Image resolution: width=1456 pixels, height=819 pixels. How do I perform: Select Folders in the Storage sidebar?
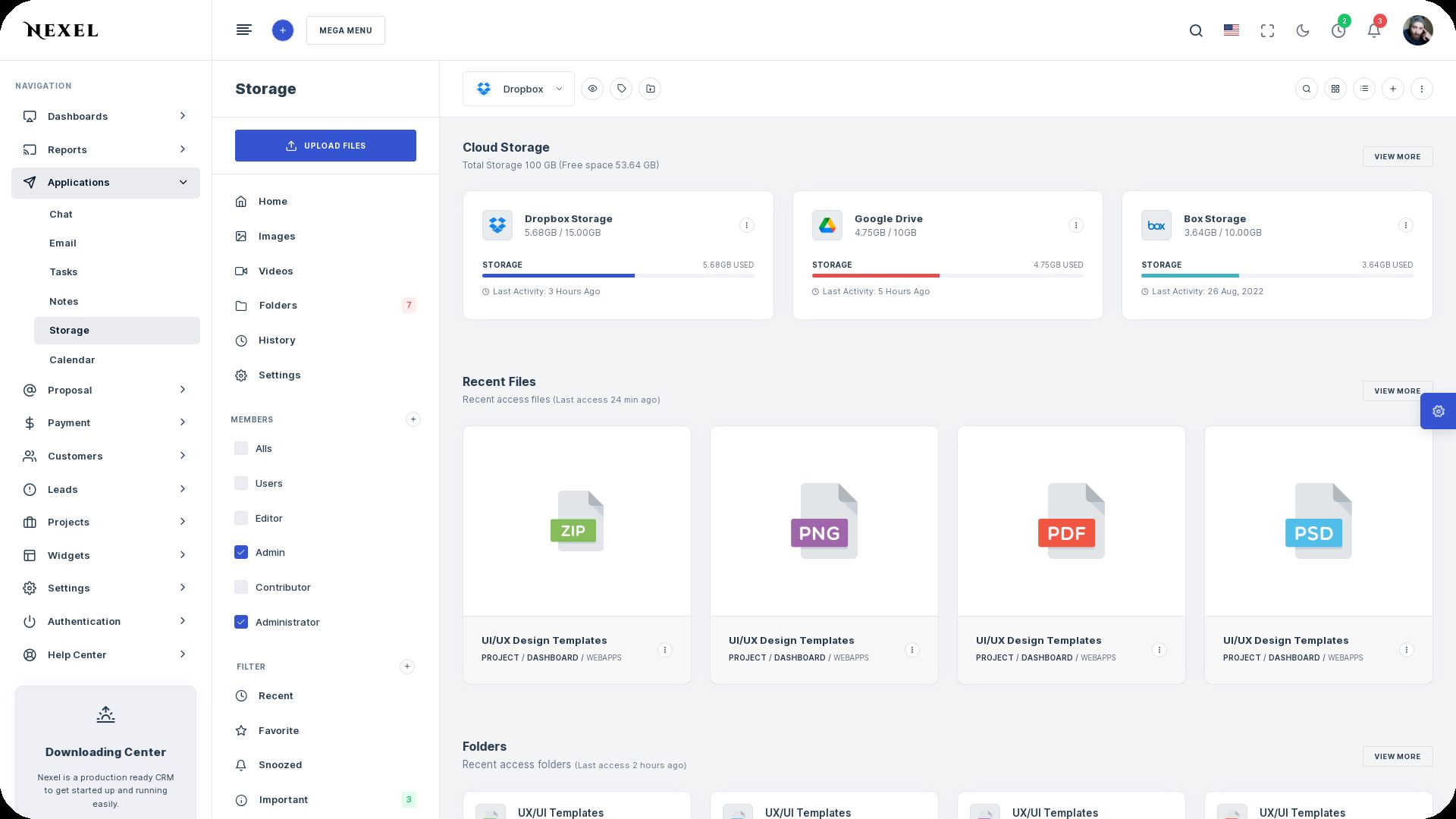(278, 306)
